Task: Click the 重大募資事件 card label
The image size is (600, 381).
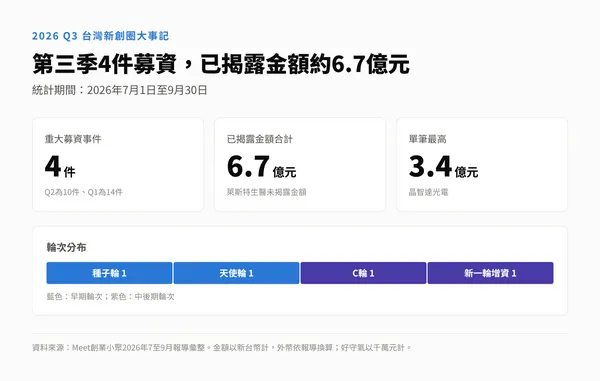Action: (73, 139)
